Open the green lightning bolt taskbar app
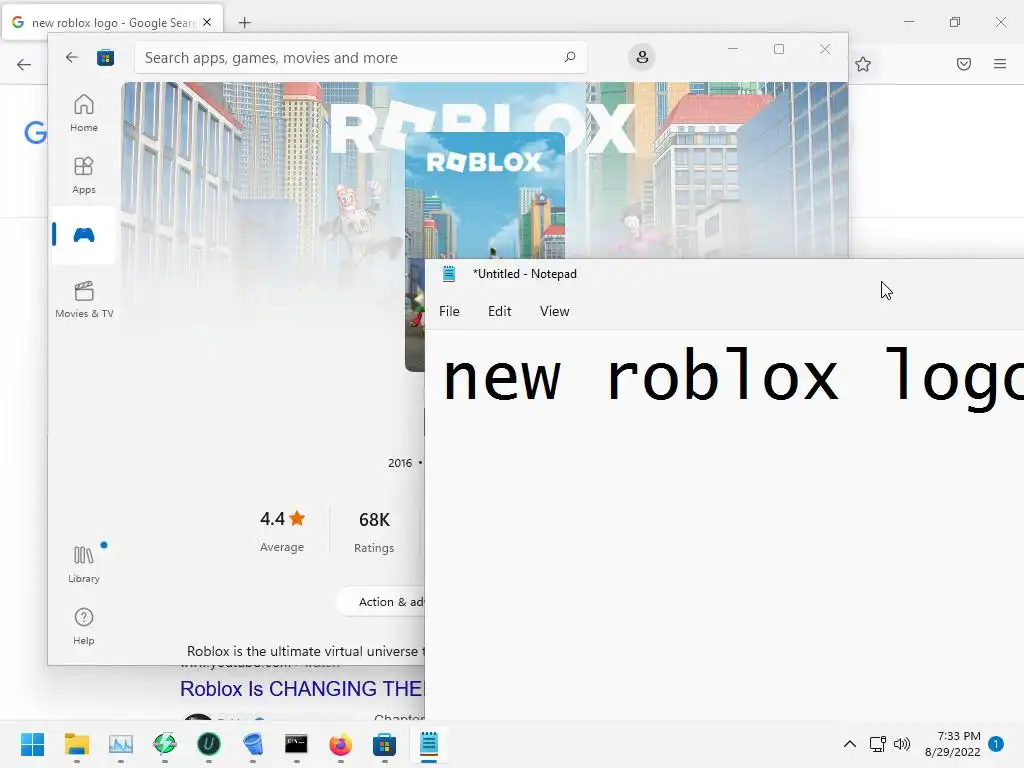This screenshot has height=768, width=1024. tap(165, 744)
